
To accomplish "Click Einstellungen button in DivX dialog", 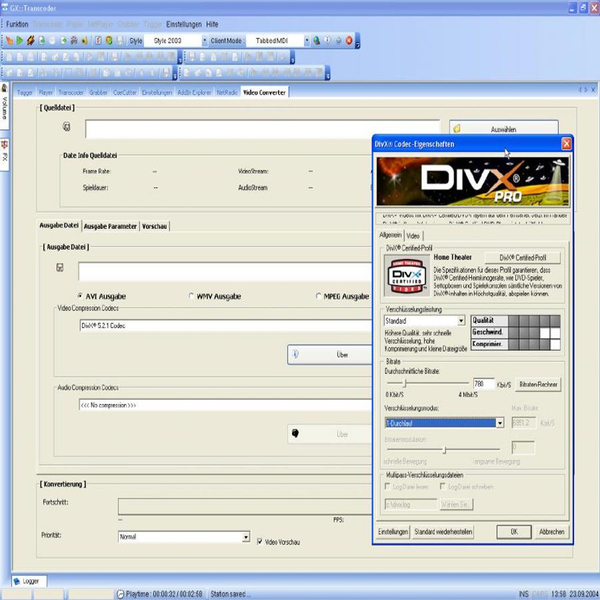I will [x=393, y=532].
